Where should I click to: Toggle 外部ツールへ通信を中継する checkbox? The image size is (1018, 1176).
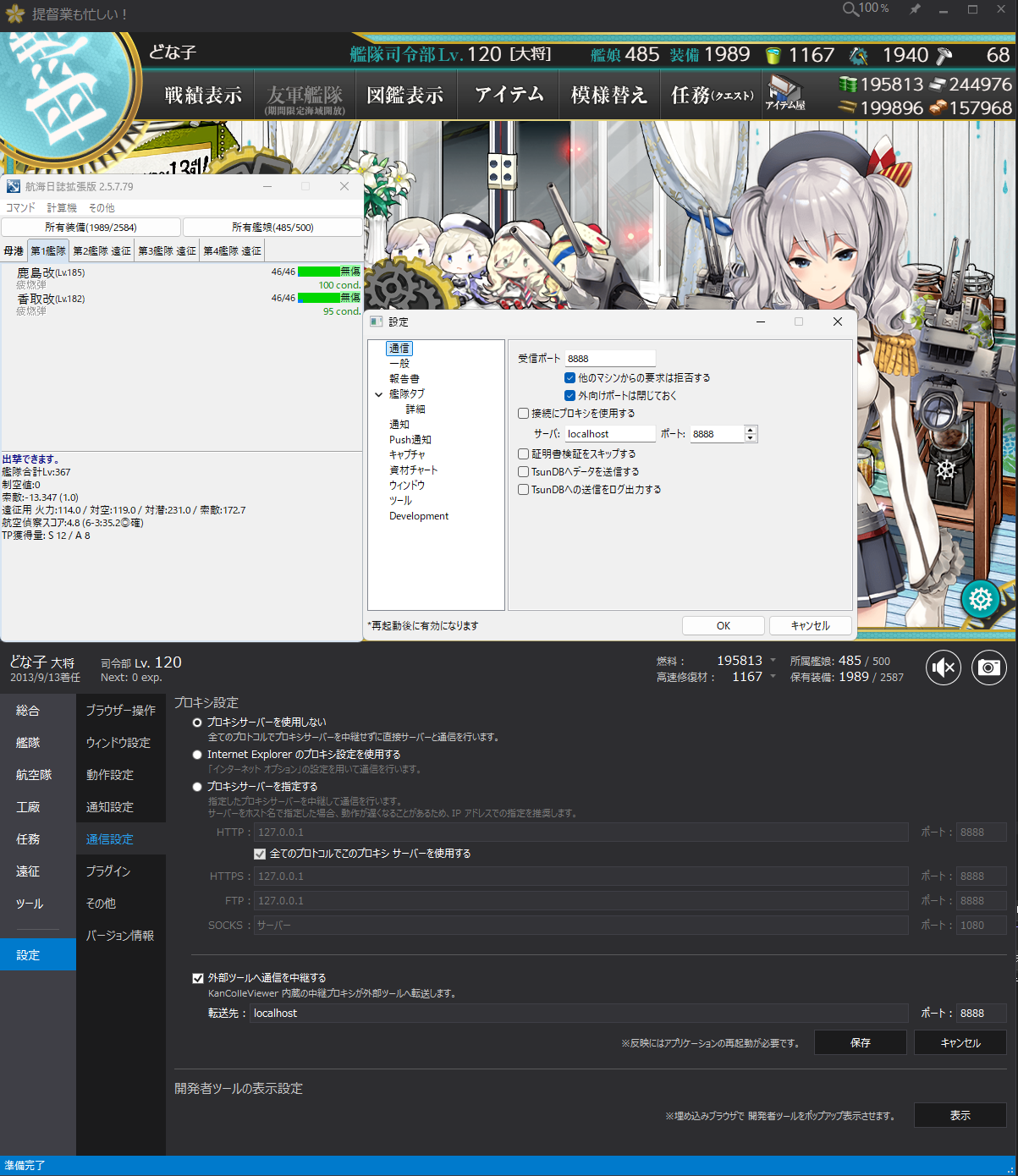coord(198,978)
